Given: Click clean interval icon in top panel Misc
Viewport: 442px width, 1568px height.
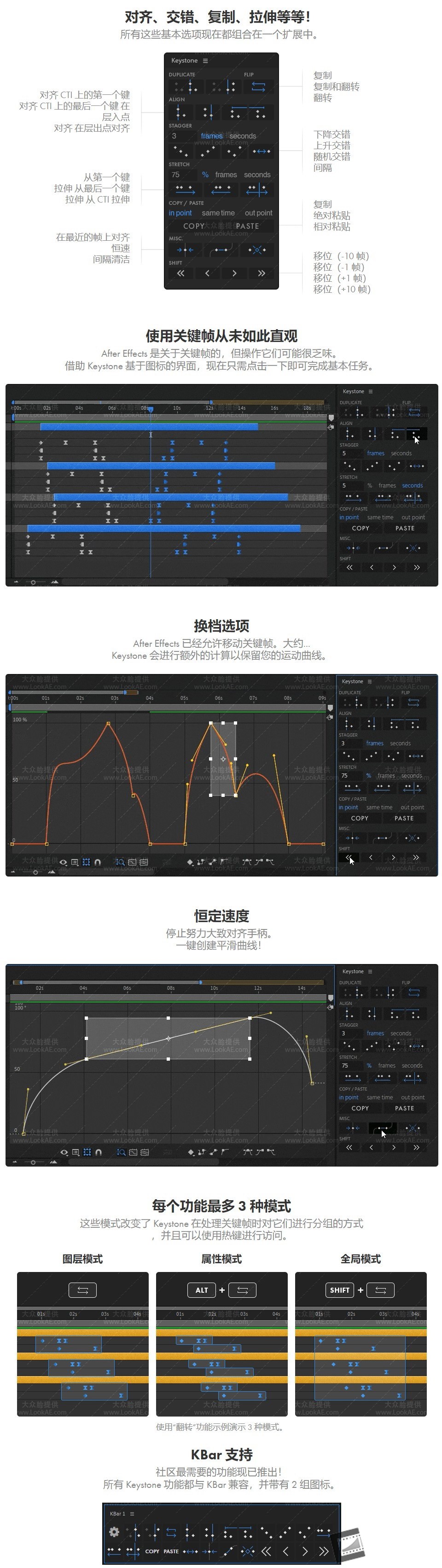Looking at the screenshot, I should [257, 250].
